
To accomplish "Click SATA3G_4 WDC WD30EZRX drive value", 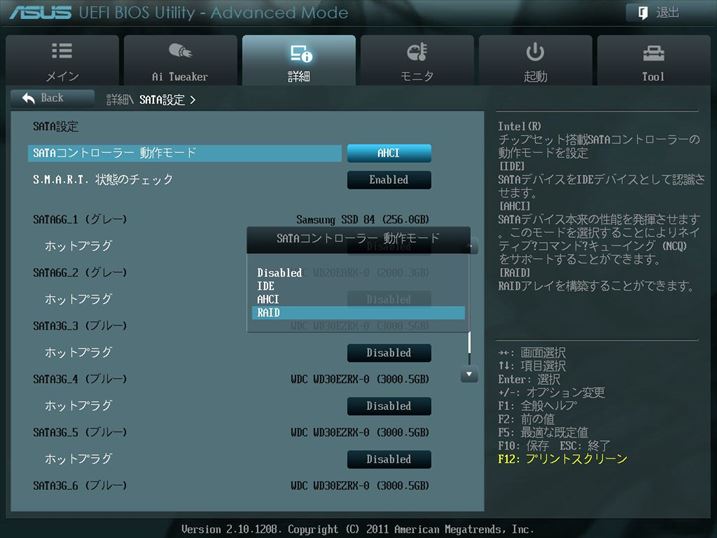I will 360,379.
